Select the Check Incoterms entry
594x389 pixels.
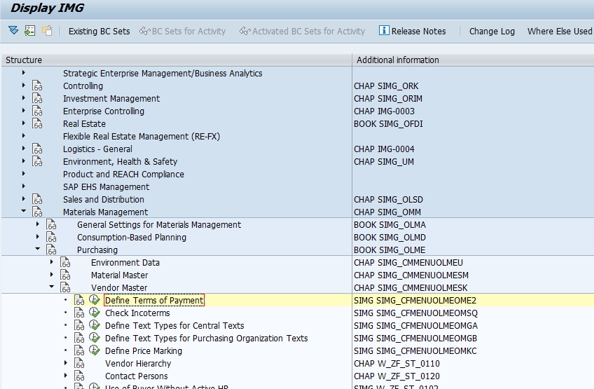click(137, 313)
